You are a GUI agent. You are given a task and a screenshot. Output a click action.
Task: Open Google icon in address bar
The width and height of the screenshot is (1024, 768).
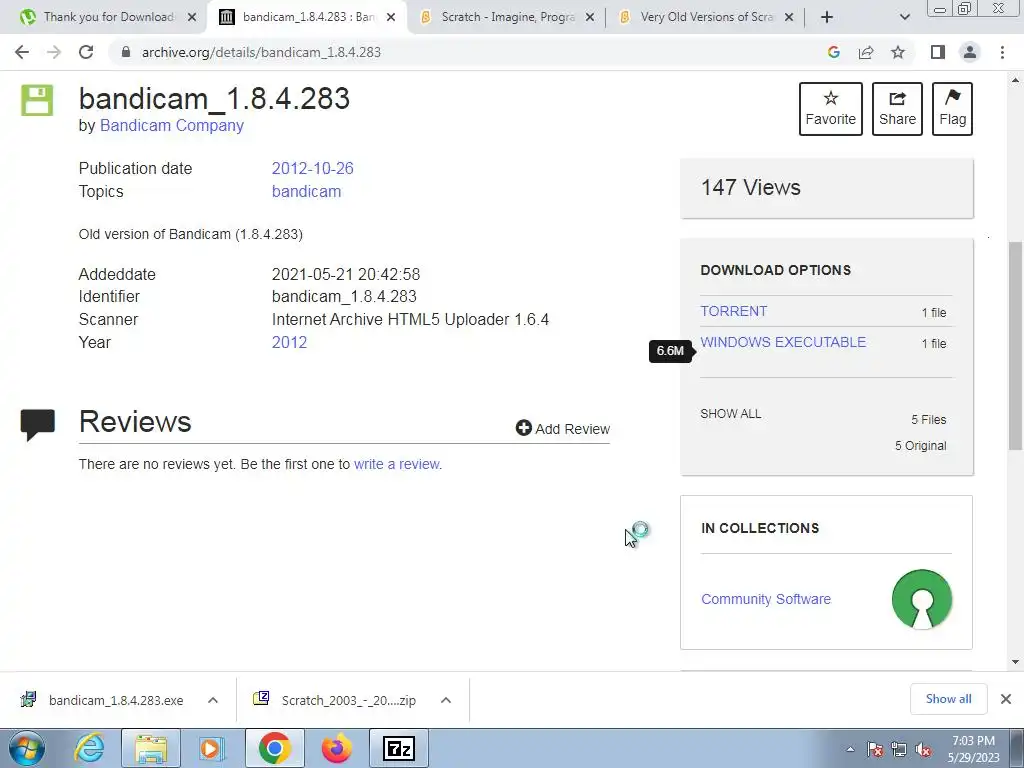click(833, 52)
